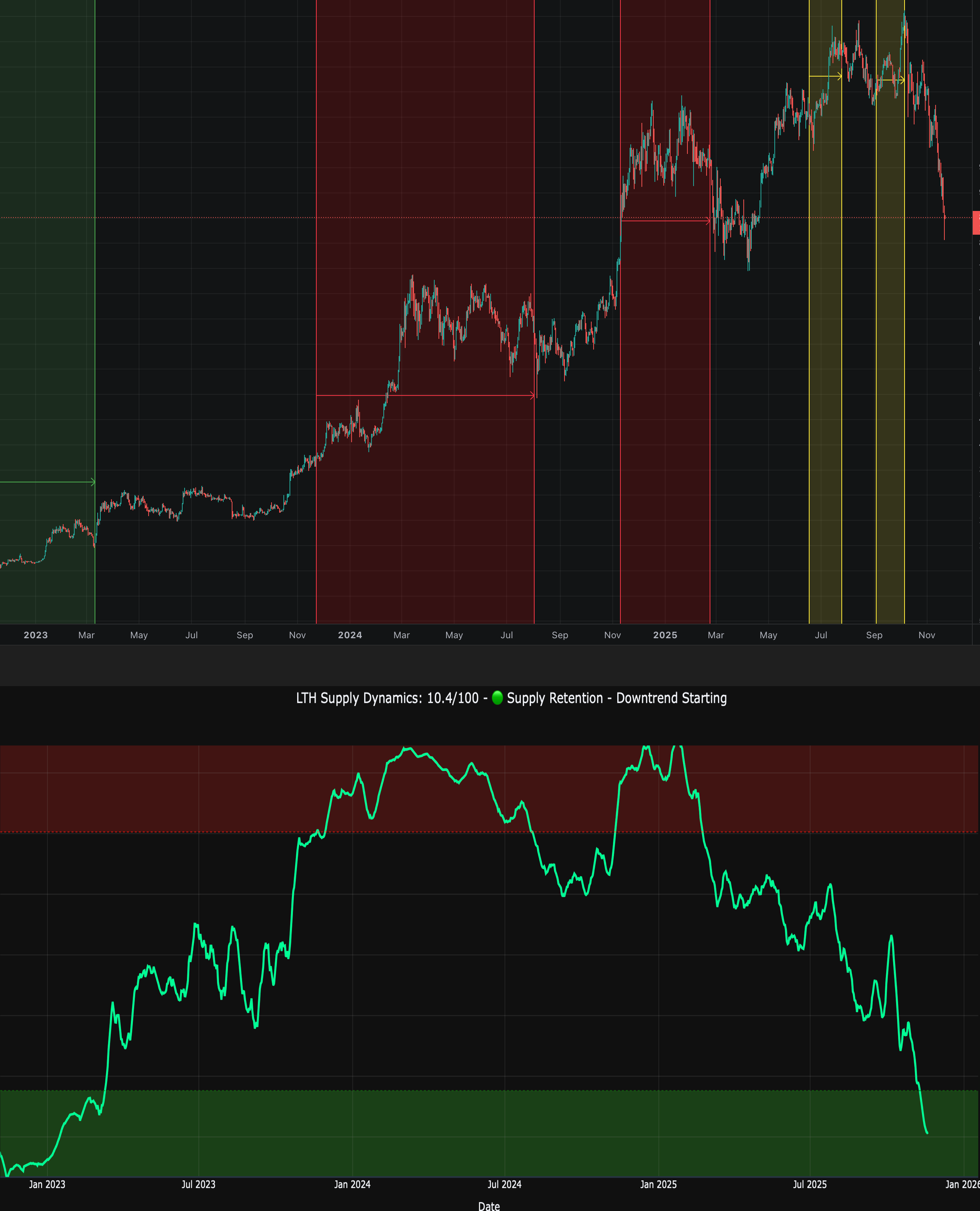This screenshot has width=980, height=1211.
Task: Click the 2025 label on the price chart time axis
Action: coord(665,635)
